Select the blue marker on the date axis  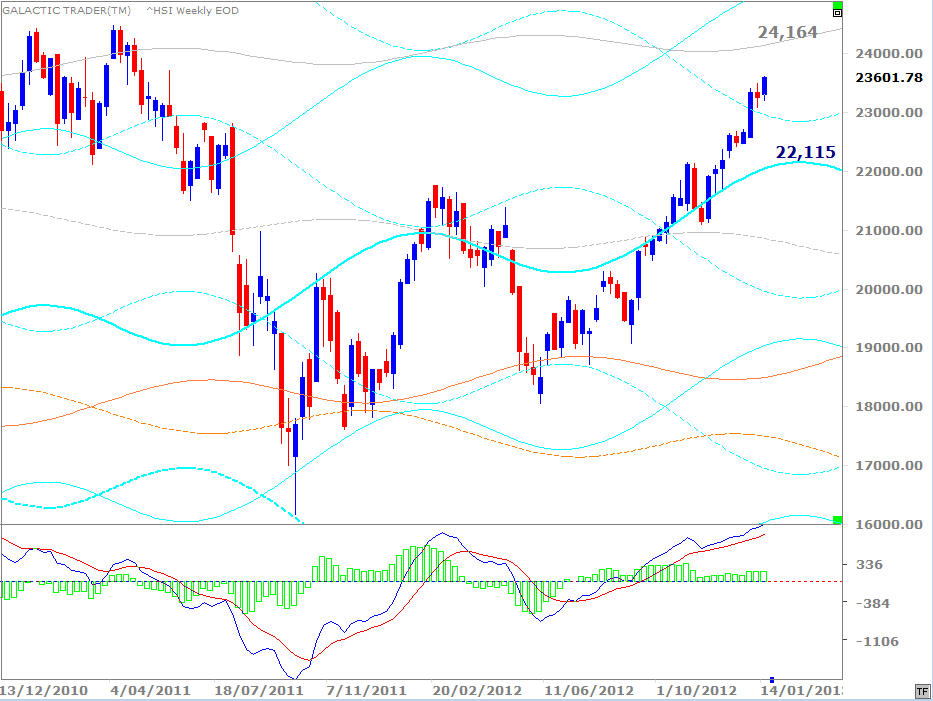click(x=772, y=679)
